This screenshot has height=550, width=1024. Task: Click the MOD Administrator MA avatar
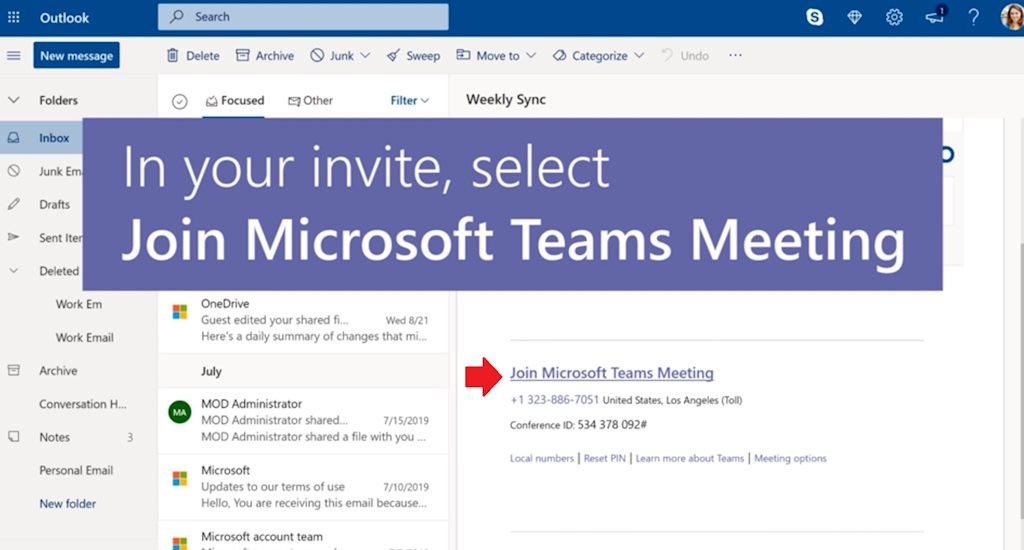coord(180,412)
